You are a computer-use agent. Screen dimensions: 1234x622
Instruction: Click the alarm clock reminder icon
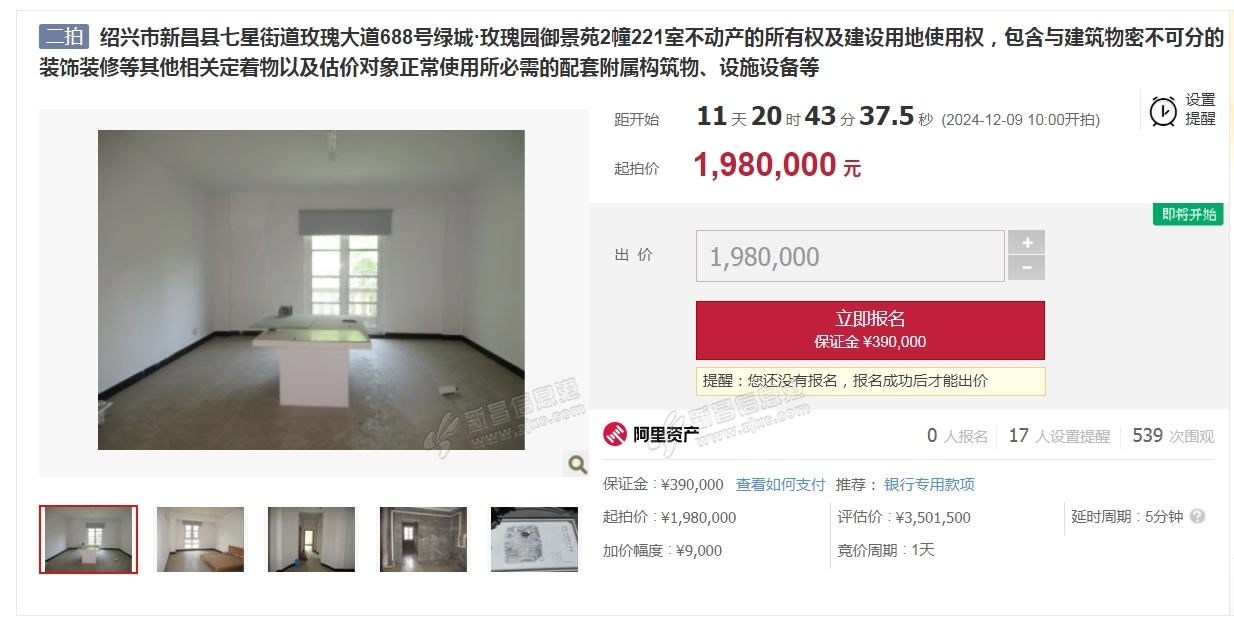tap(1163, 111)
